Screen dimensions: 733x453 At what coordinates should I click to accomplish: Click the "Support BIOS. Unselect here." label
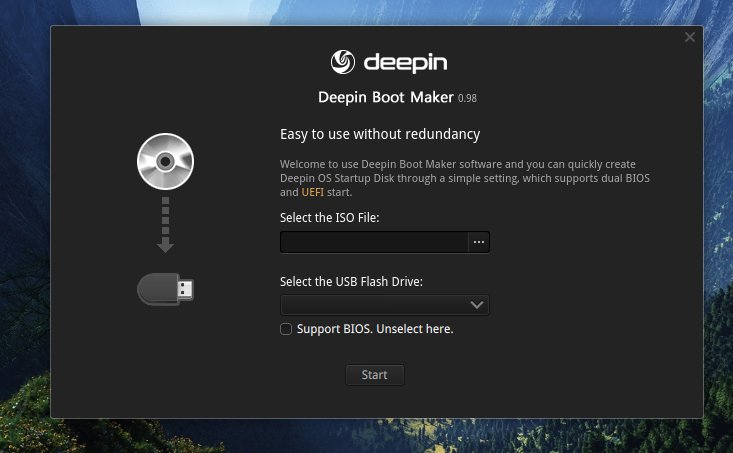point(374,329)
